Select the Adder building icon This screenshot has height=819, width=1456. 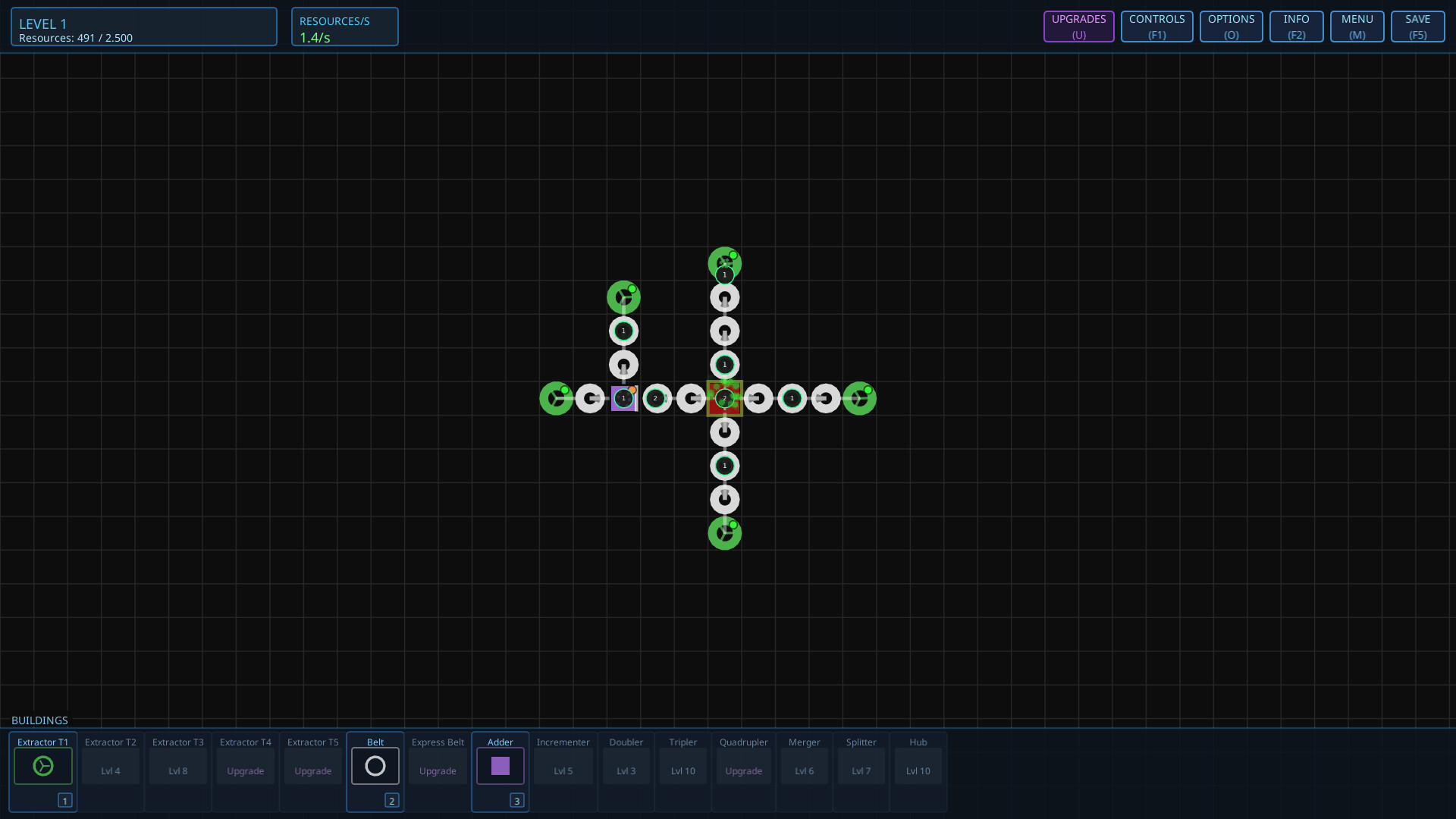coord(500,766)
